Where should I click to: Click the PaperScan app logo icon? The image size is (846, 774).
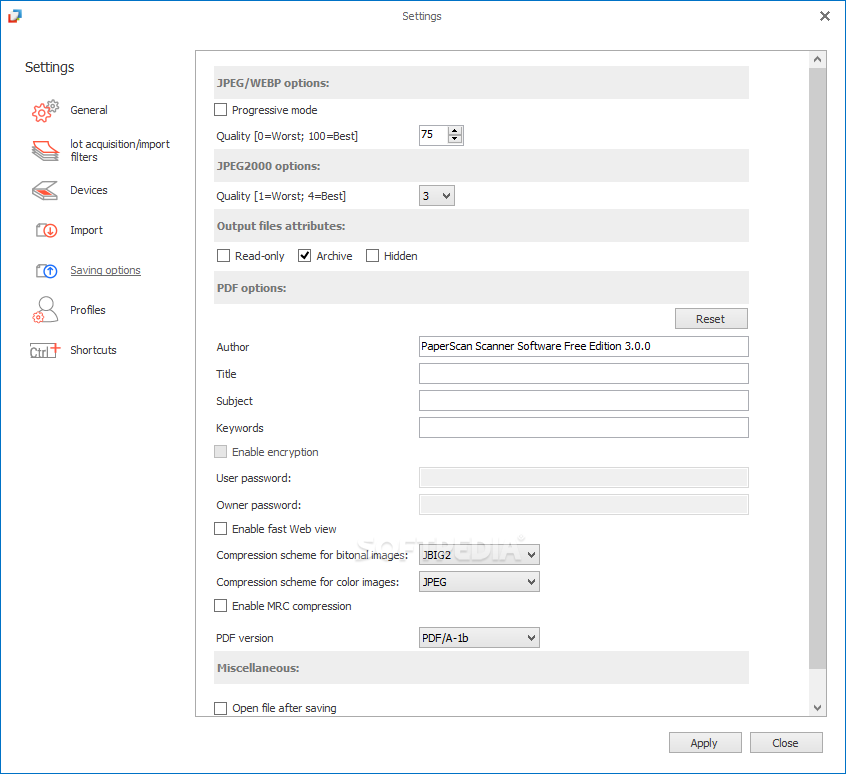[x=15, y=16]
